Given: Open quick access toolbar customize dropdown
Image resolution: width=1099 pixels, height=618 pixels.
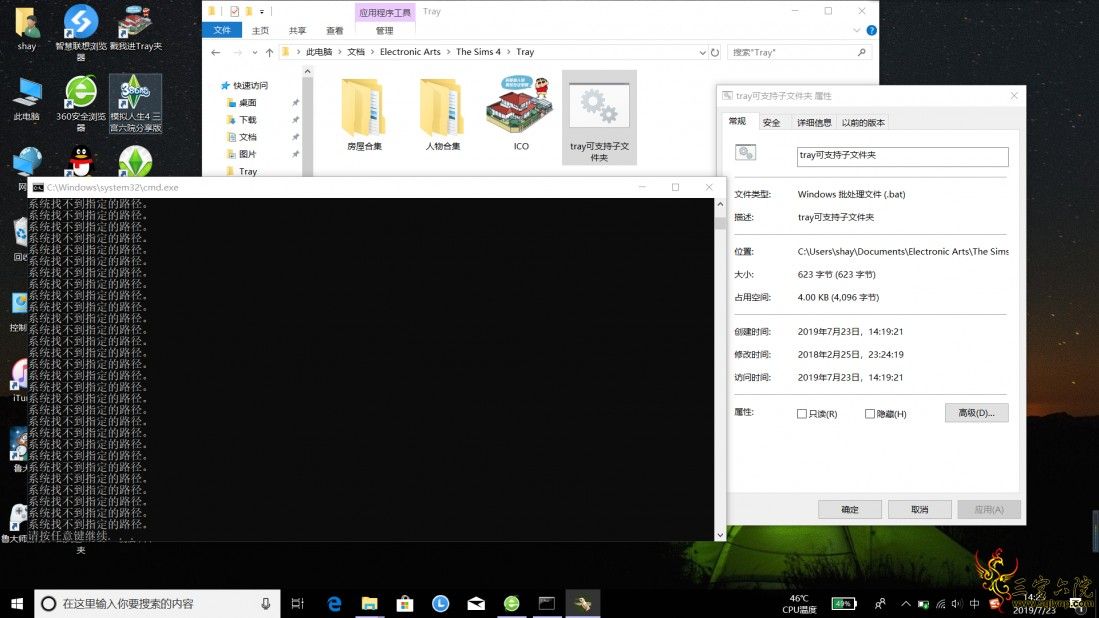Looking at the screenshot, I should [x=262, y=11].
